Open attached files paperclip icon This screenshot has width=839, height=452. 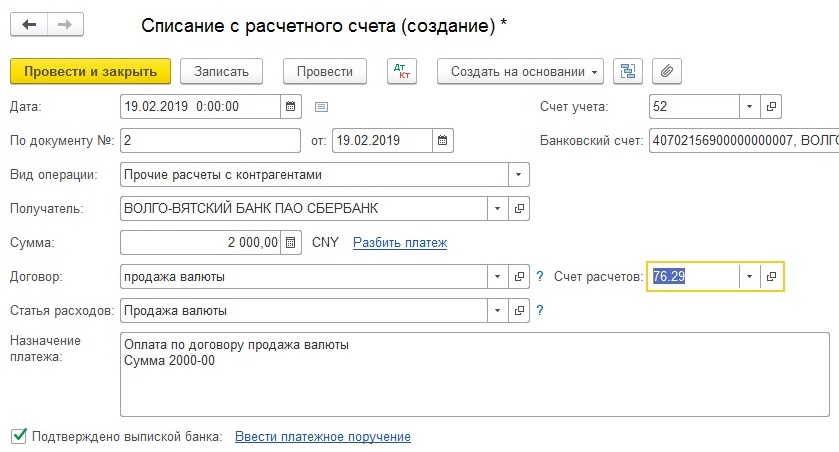tap(666, 72)
